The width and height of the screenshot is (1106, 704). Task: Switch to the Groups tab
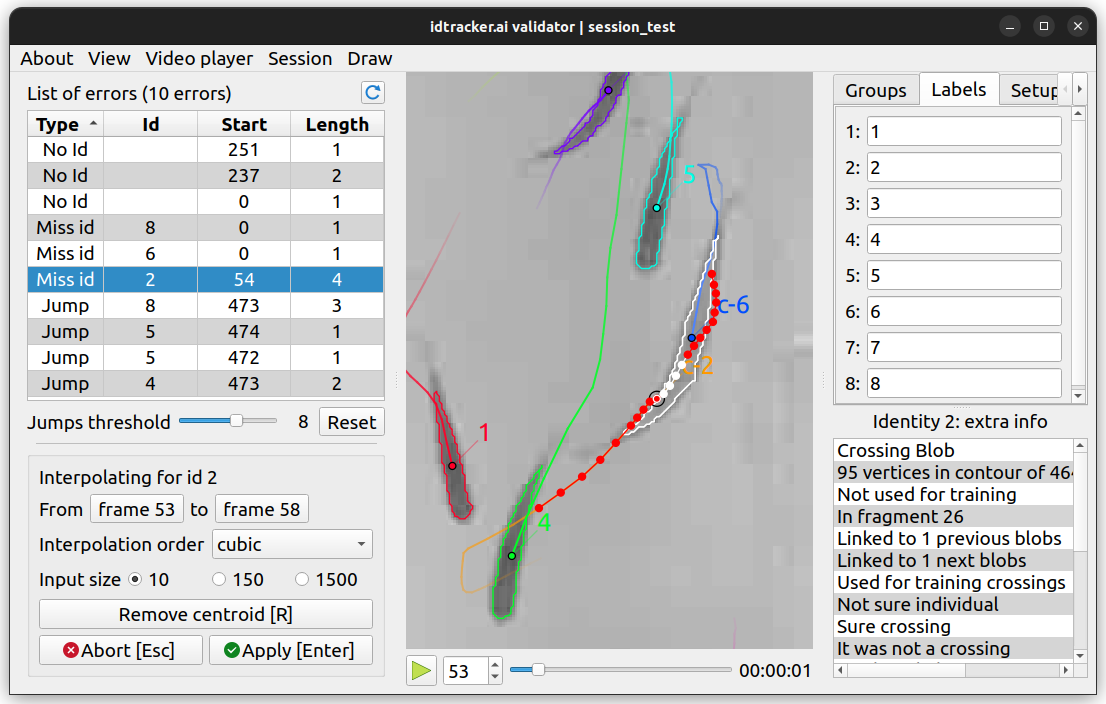(875, 90)
